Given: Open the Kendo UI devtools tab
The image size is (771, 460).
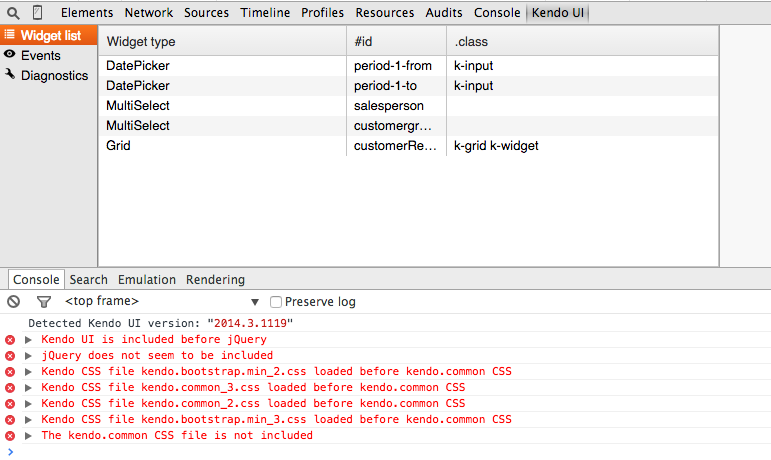Looking at the screenshot, I should (x=559, y=13).
